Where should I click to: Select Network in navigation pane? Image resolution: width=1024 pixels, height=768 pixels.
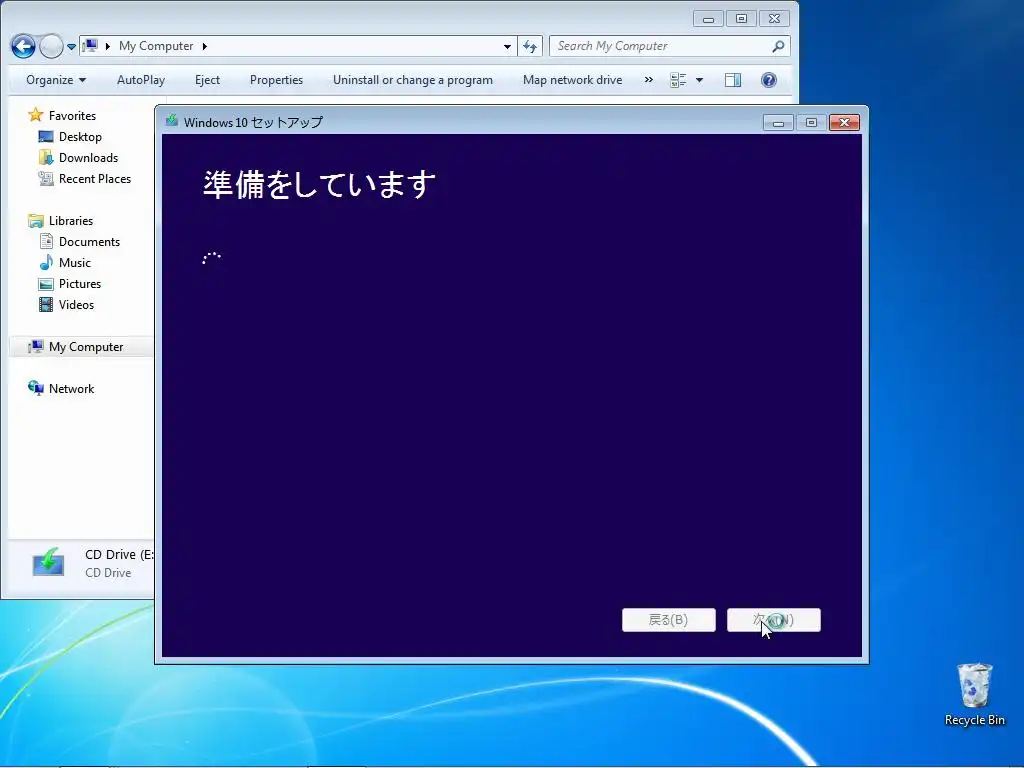(x=71, y=389)
